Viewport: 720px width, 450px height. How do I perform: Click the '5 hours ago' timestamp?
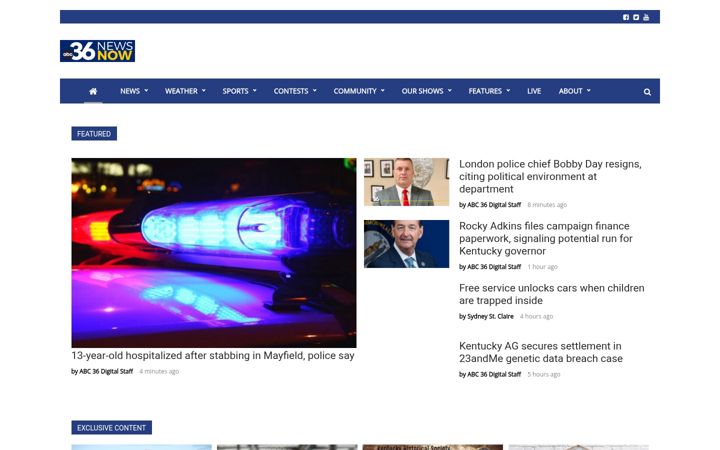click(x=544, y=374)
